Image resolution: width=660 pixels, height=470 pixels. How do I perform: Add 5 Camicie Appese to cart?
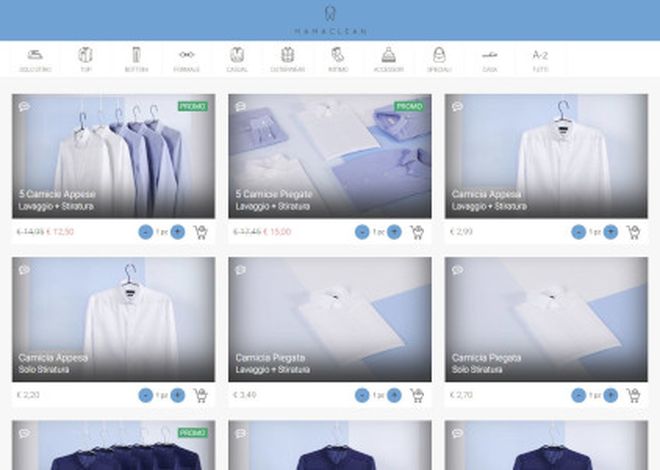pyautogui.click(x=201, y=232)
